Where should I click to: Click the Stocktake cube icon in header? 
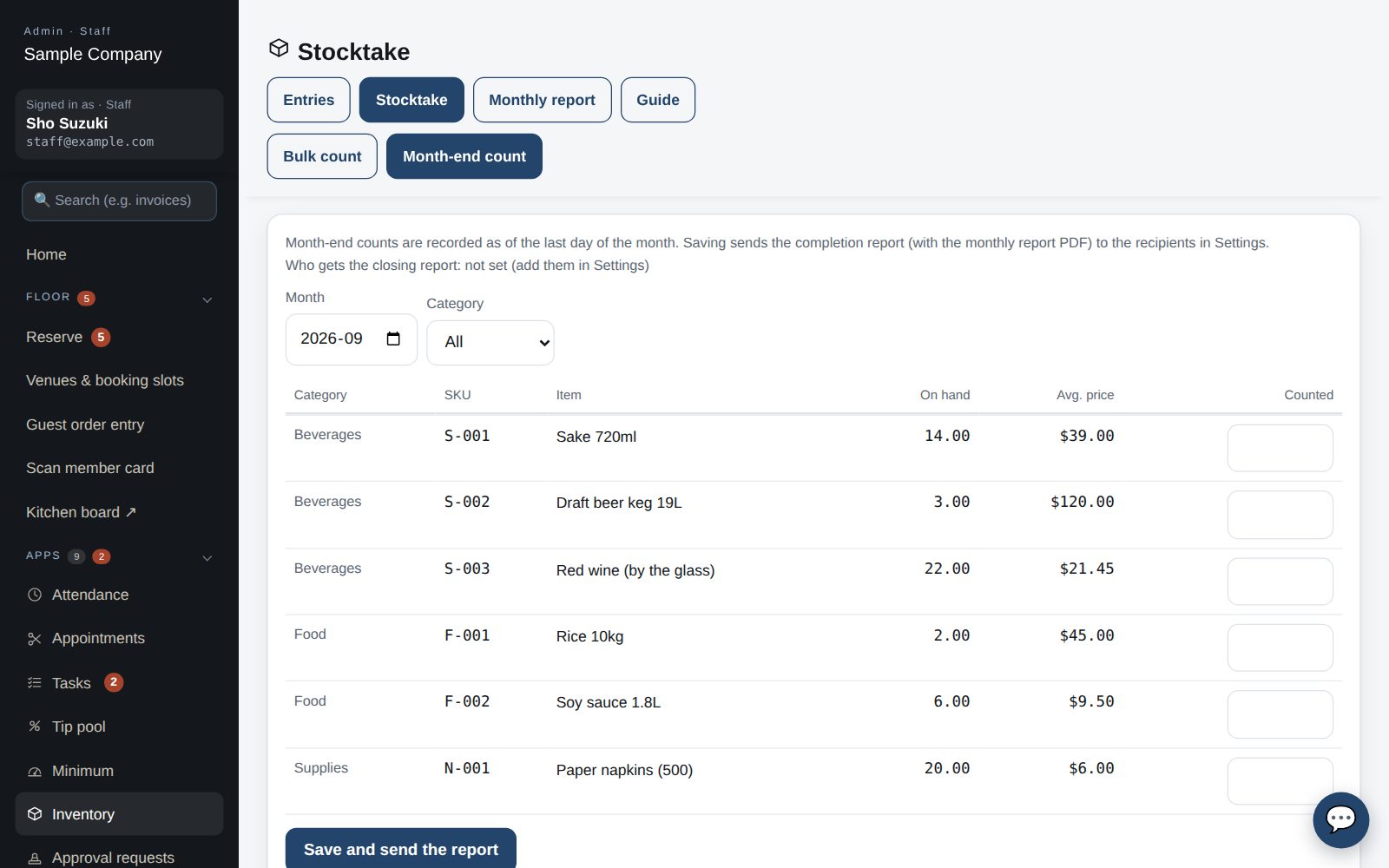pos(279,48)
